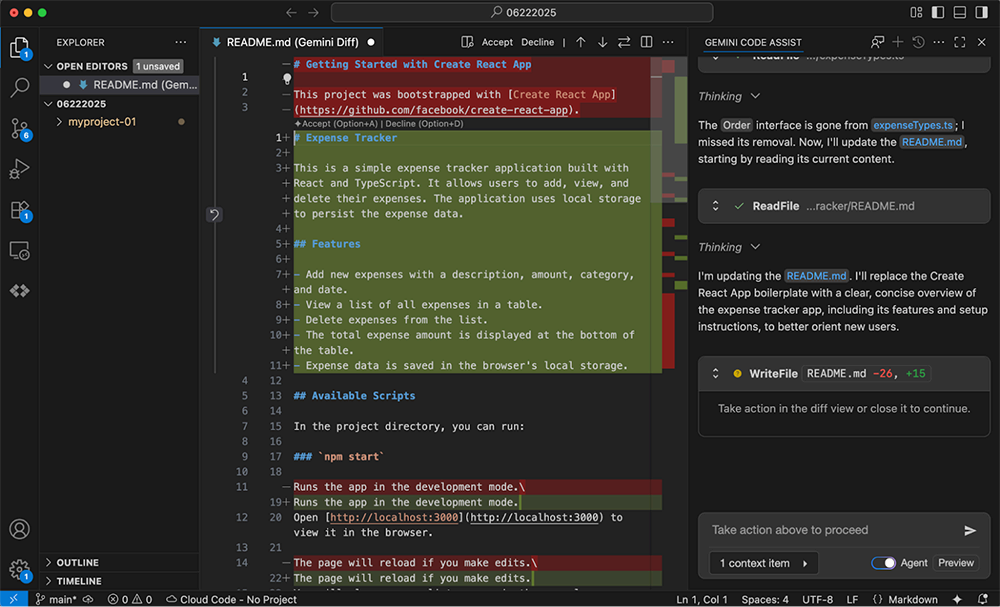The height and width of the screenshot is (607, 1000).
Task: Open Run and Debug view
Action: (x=19, y=169)
